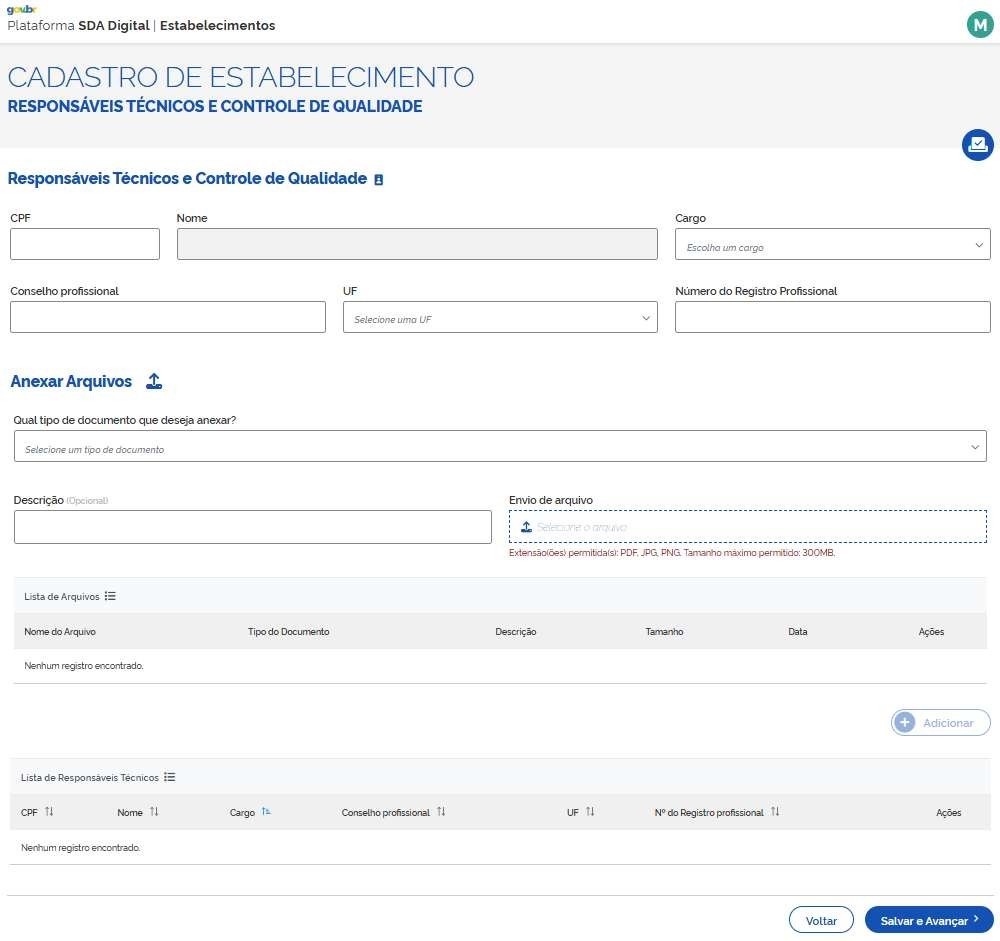1000x941 pixels.
Task: Click the Voltar button
Action: (x=820, y=920)
